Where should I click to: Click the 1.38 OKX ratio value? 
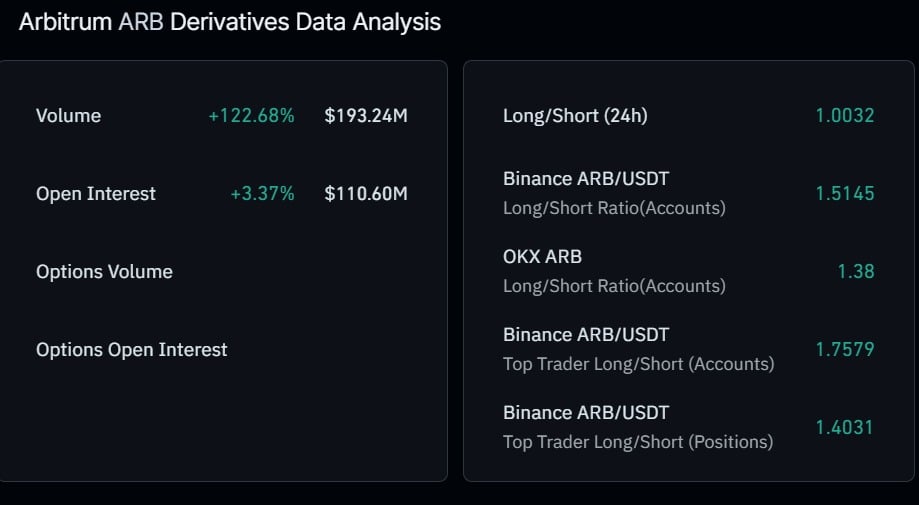pos(856,271)
